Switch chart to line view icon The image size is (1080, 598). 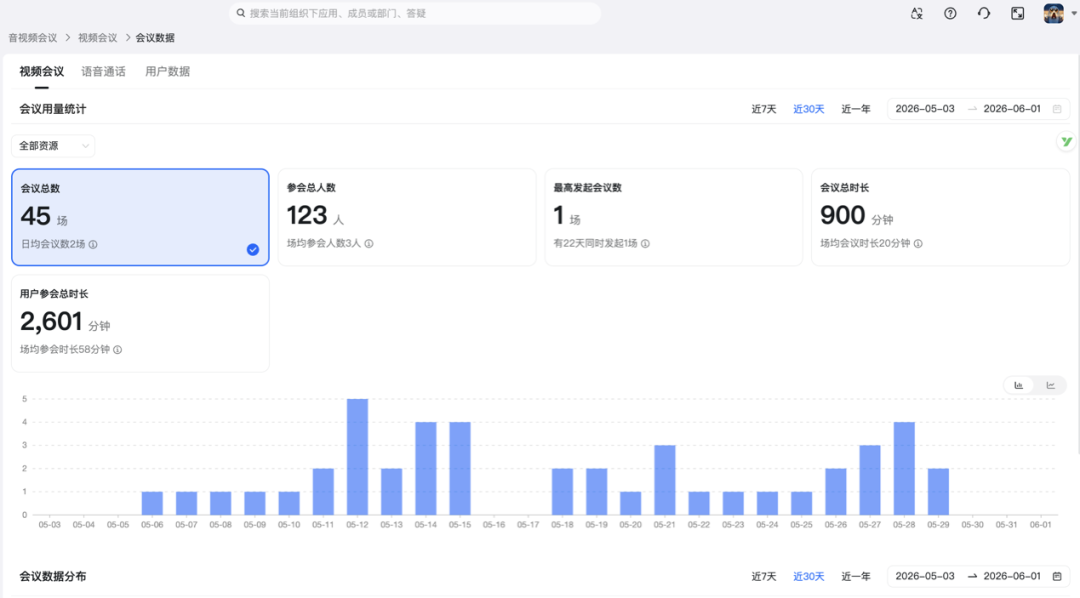click(1050, 385)
